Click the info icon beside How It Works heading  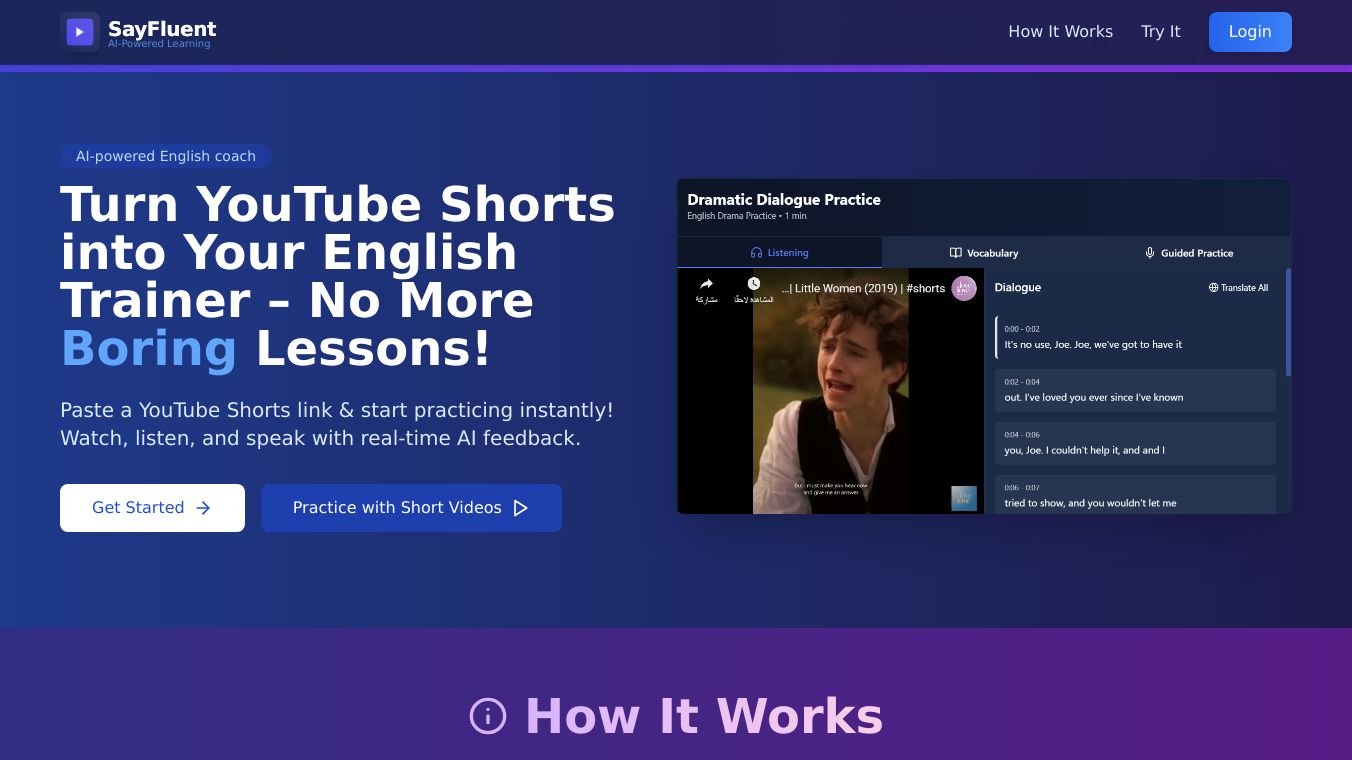coord(488,716)
